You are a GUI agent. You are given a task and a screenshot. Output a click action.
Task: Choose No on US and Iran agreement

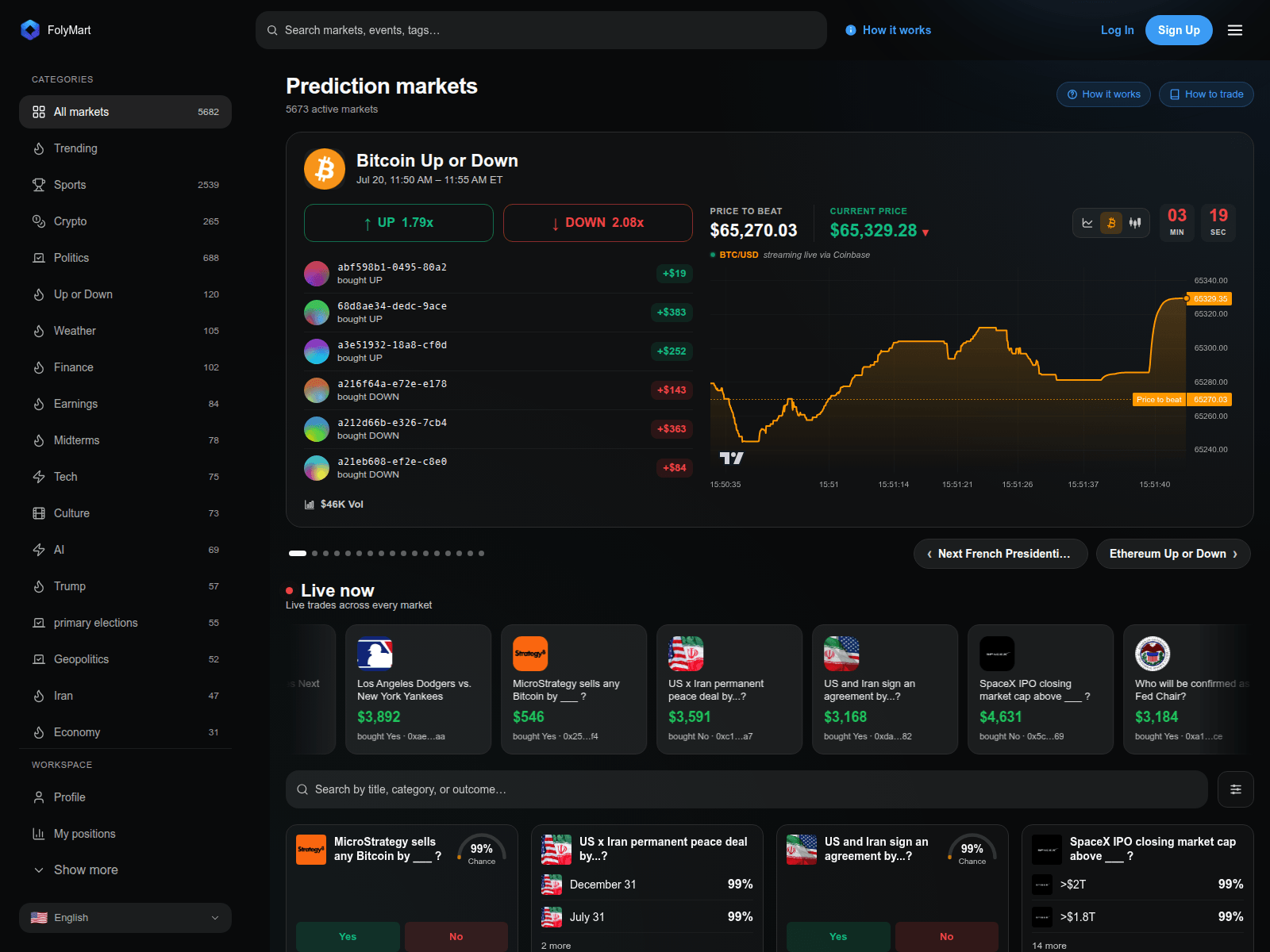point(947,937)
